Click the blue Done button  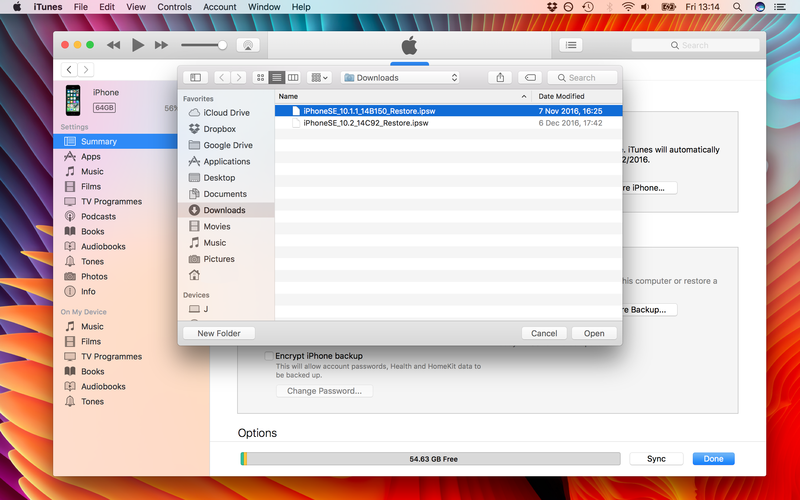713,459
